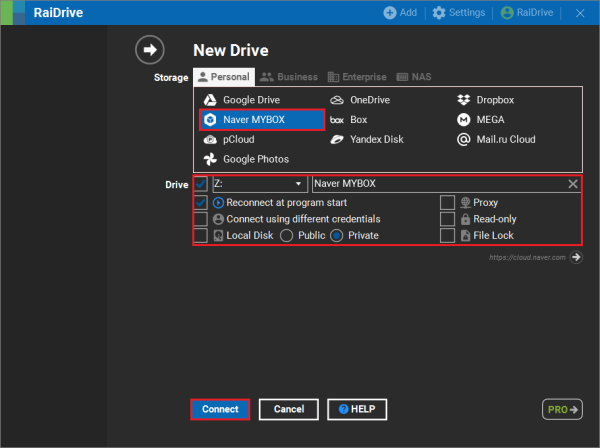The image size is (600, 448).
Task: Open the https://cloud.naver.com link text
Action: (x=527, y=257)
